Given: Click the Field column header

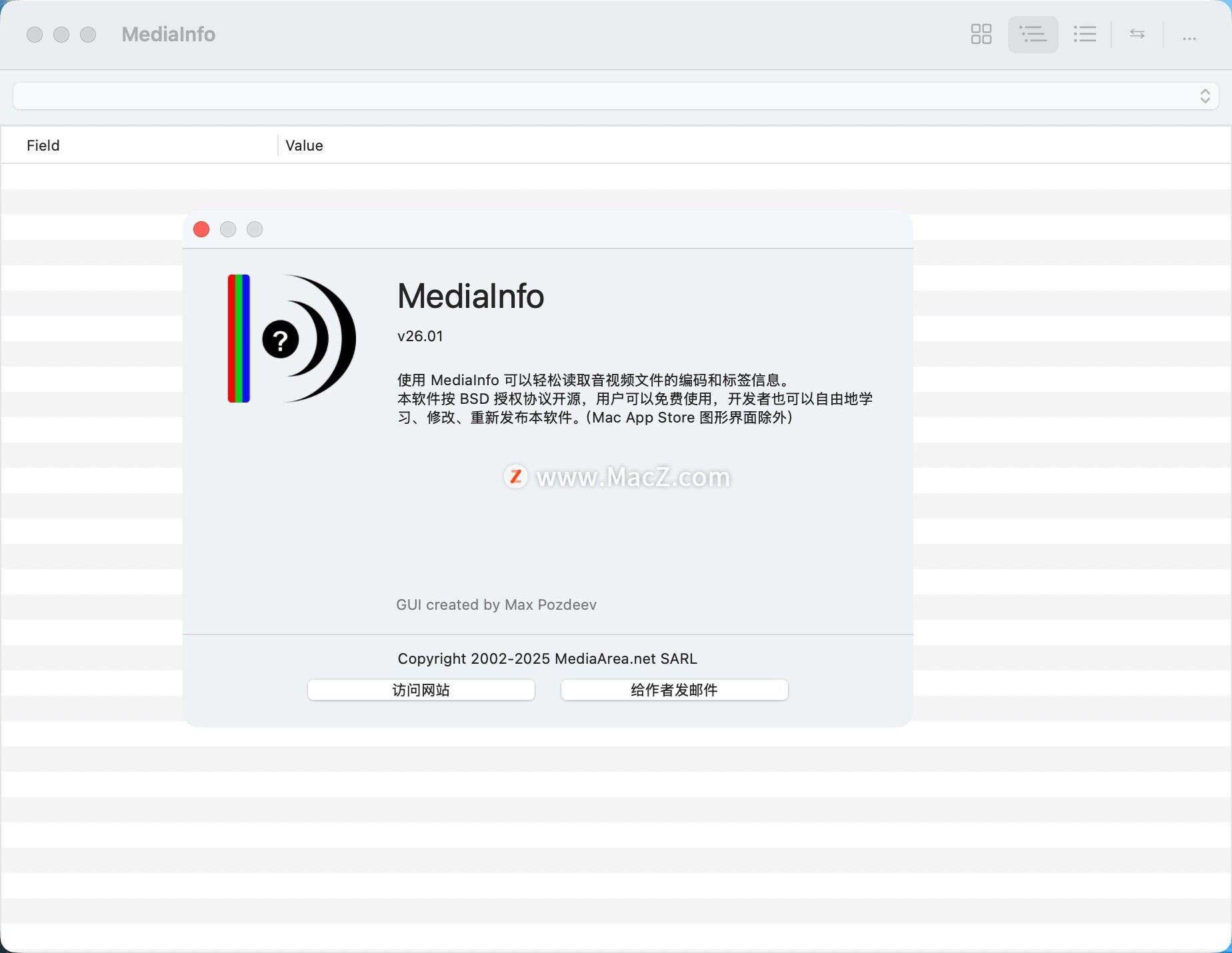Looking at the screenshot, I should [x=43, y=145].
